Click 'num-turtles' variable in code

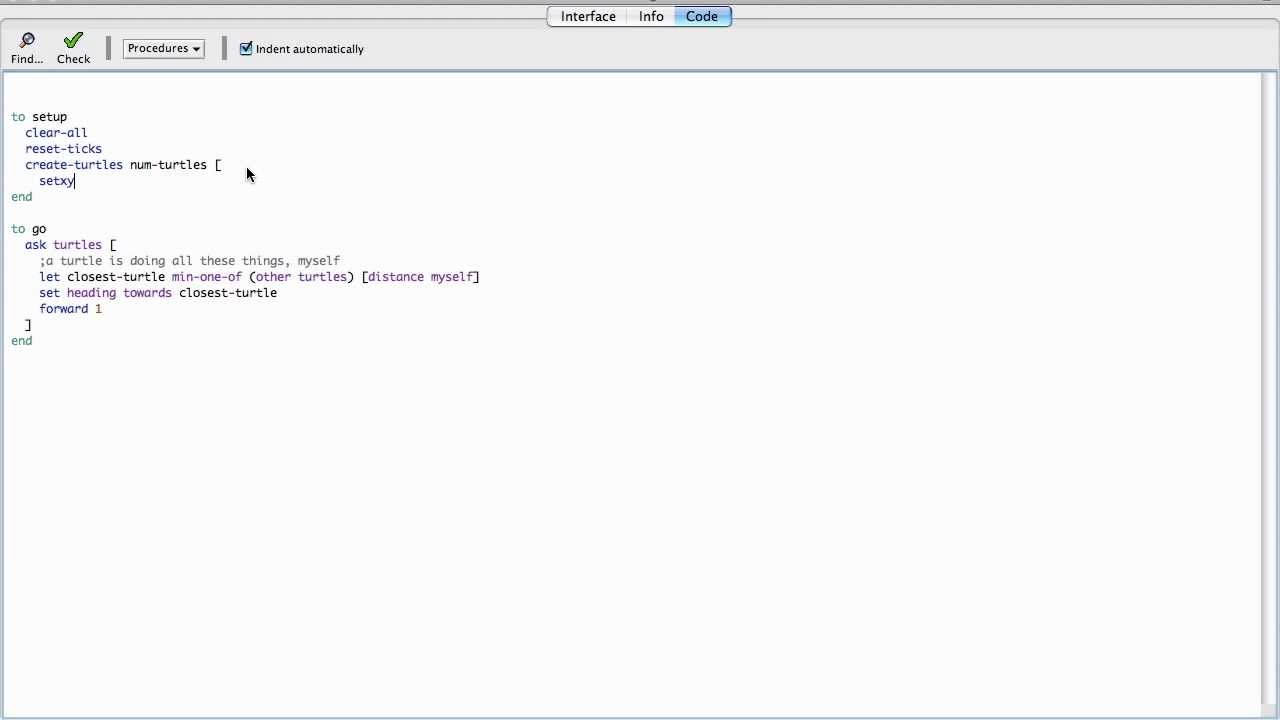click(x=168, y=165)
